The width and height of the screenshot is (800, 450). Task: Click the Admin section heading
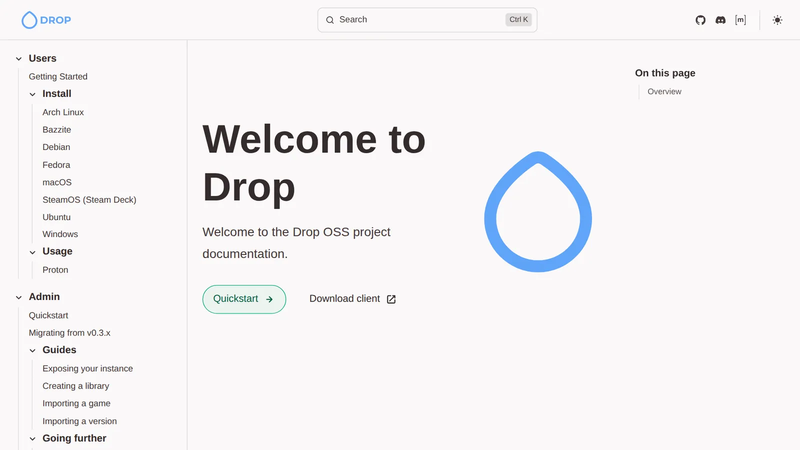pos(44,296)
